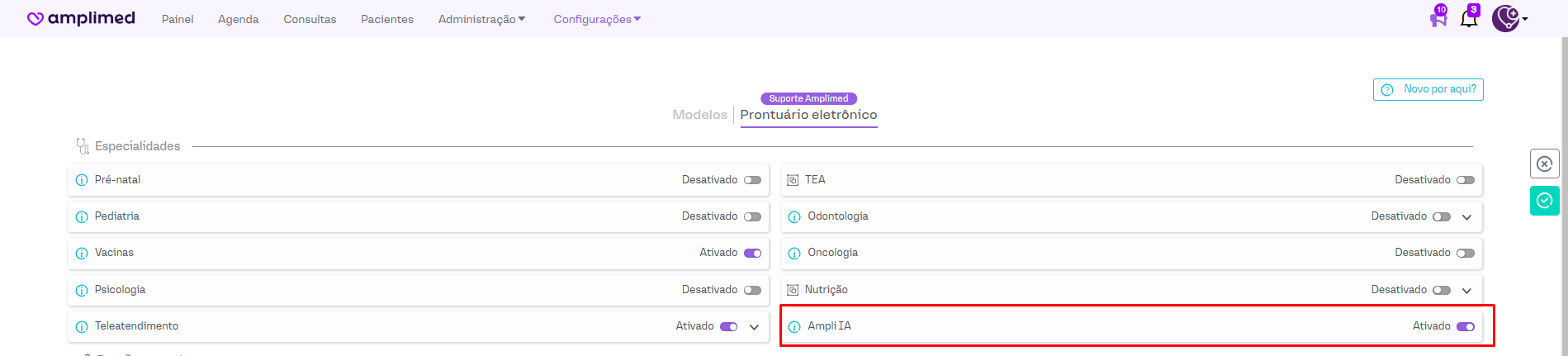Viewport: 1568px width, 356px height.
Task: Click the Novo por aqui? button
Action: point(1428,89)
